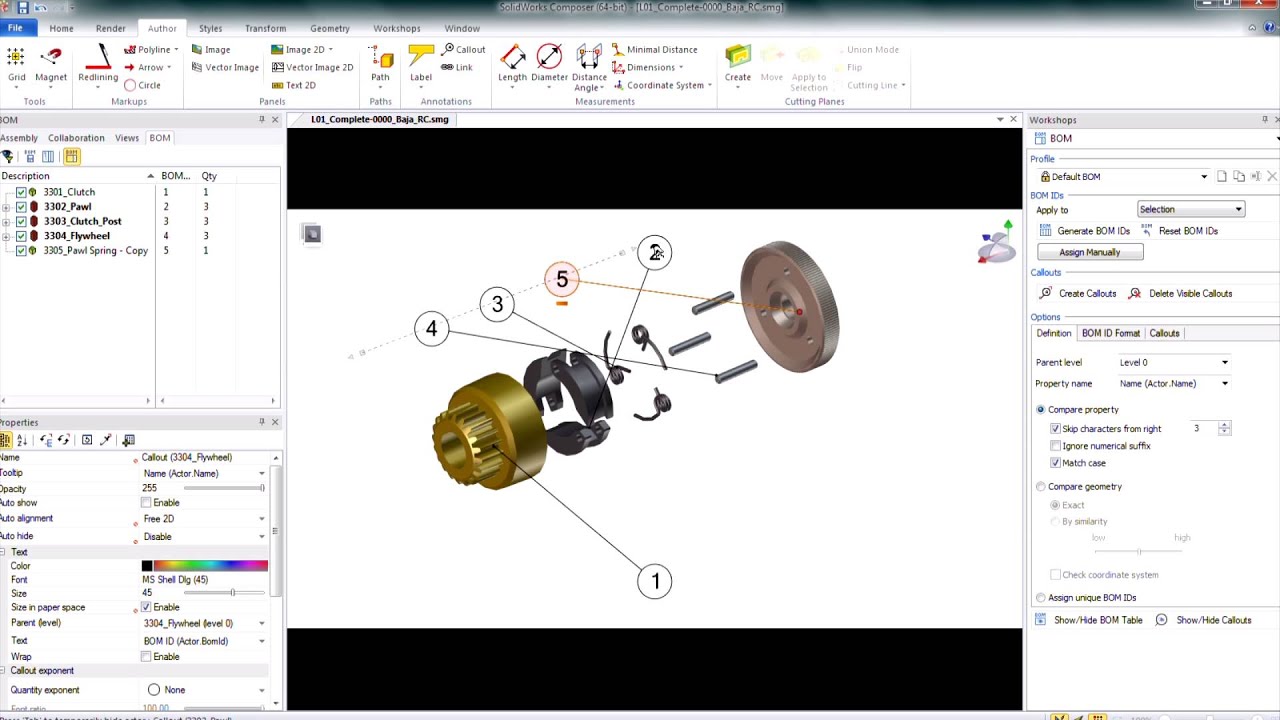Add an Image 2D panel
1280x720 pixels.
click(302, 49)
